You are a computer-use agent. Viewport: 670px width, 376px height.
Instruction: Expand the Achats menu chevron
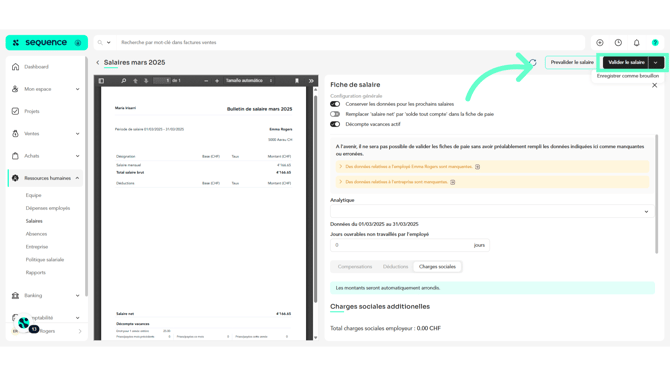click(x=77, y=156)
